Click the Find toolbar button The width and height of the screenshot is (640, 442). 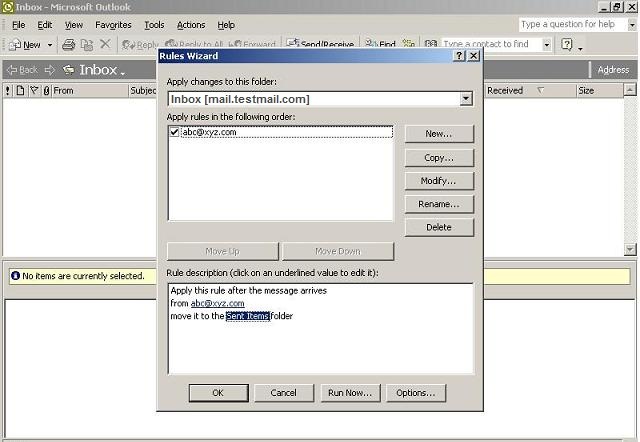tap(380, 44)
